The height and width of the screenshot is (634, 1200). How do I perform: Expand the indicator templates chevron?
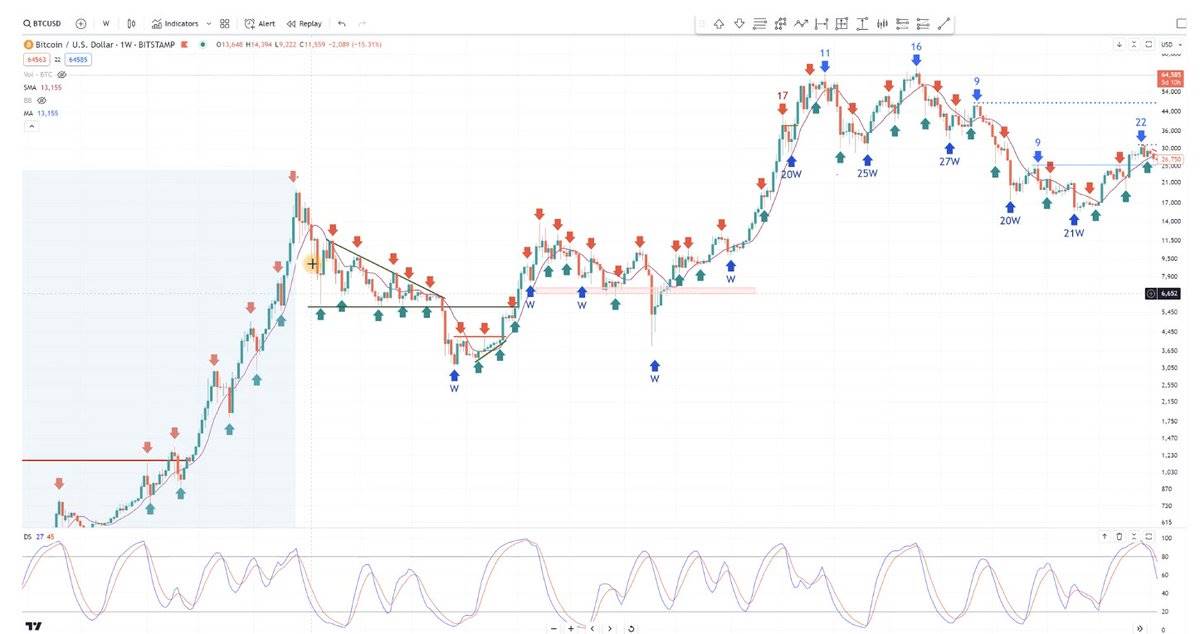208,23
